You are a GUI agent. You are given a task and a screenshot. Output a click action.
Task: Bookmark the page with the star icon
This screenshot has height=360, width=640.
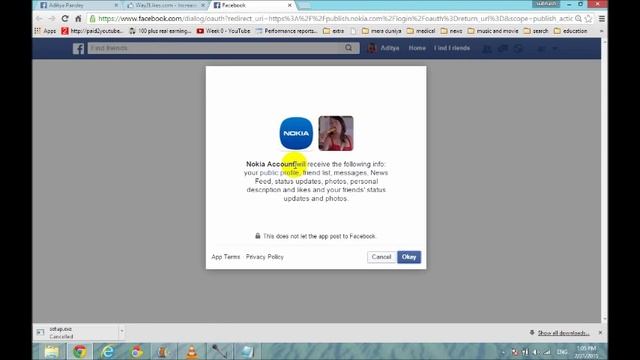click(588, 19)
